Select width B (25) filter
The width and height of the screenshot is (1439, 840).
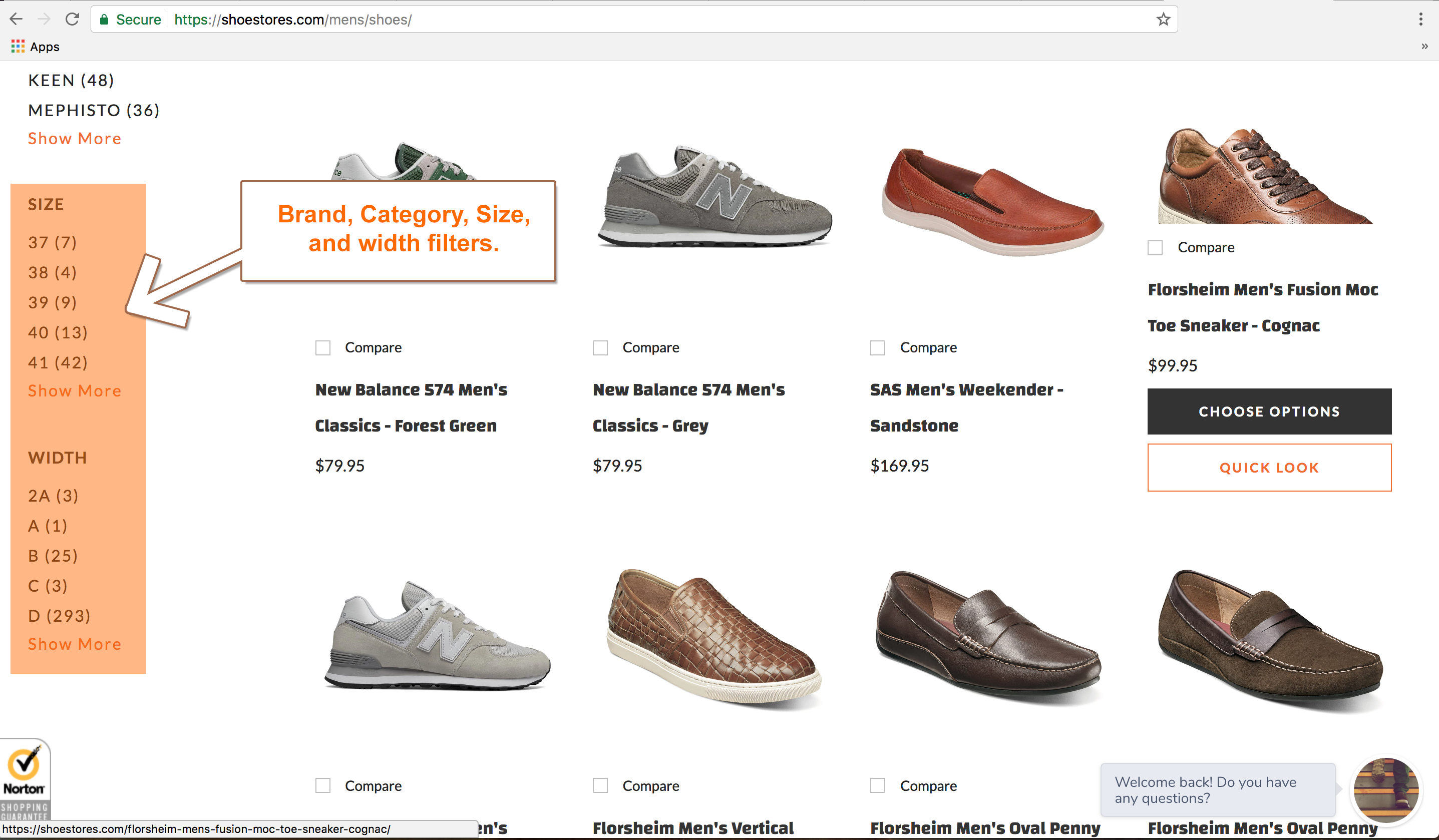[x=53, y=556]
